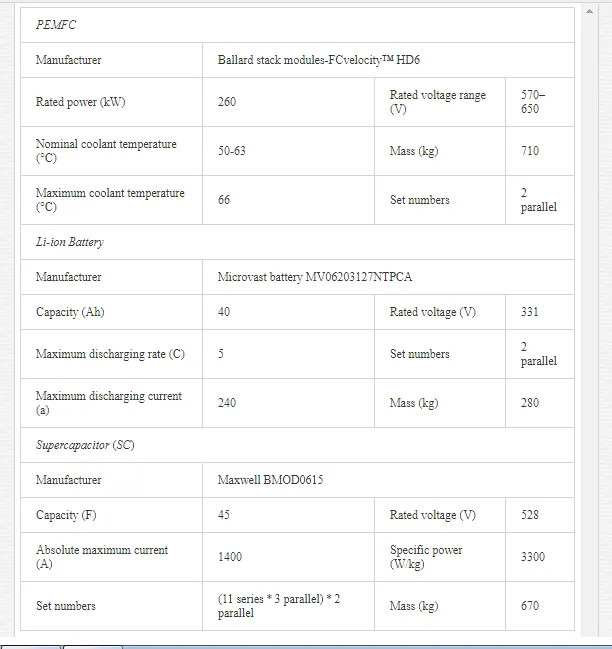The height and width of the screenshot is (649, 612).
Task: Click the Capacity (Ah) label cell
Action: [x=111, y=312]
